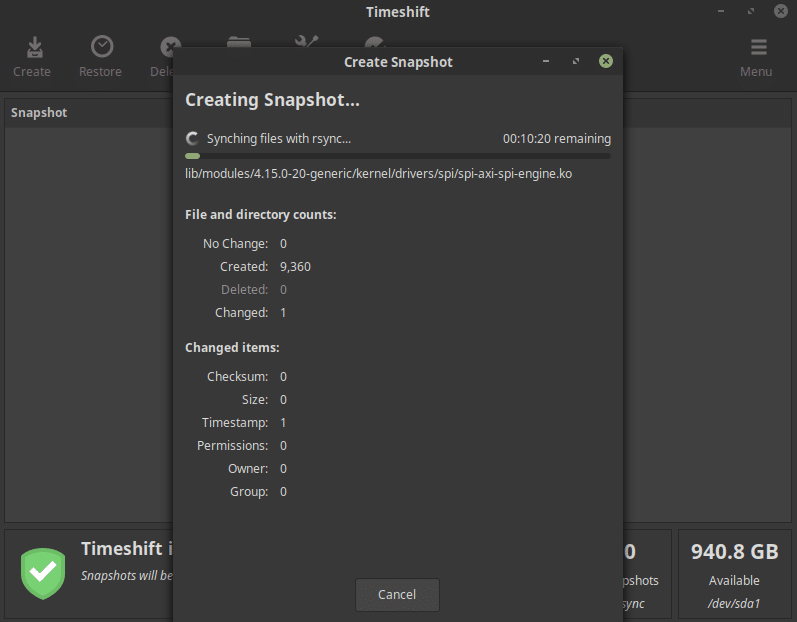Image resolution: width=797 pixels, height=622 pixels.
Task: Click the 'Available' label in Timeshift
Action: 734,580
